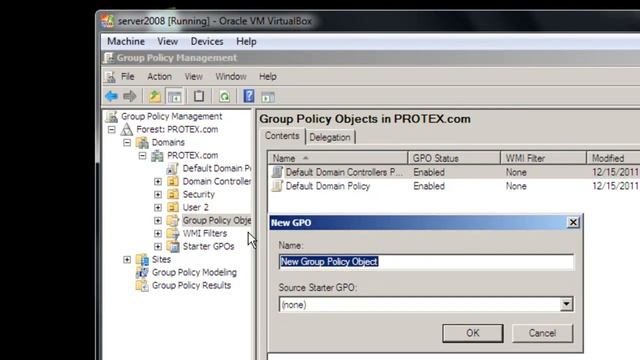Close the New GPO dialog
This screenshot has height=360, width=640.
[573, 222]
